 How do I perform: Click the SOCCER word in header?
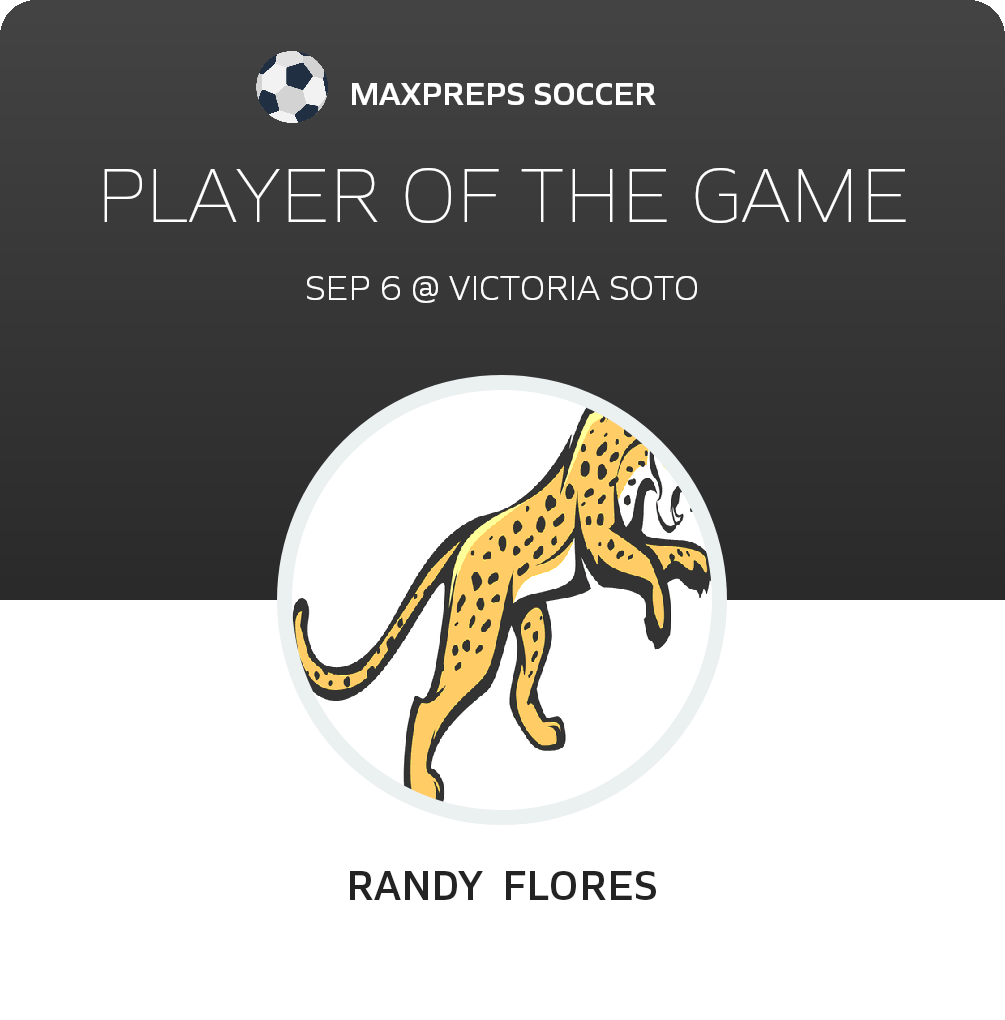pyautogui.click(x=595, y=94)
